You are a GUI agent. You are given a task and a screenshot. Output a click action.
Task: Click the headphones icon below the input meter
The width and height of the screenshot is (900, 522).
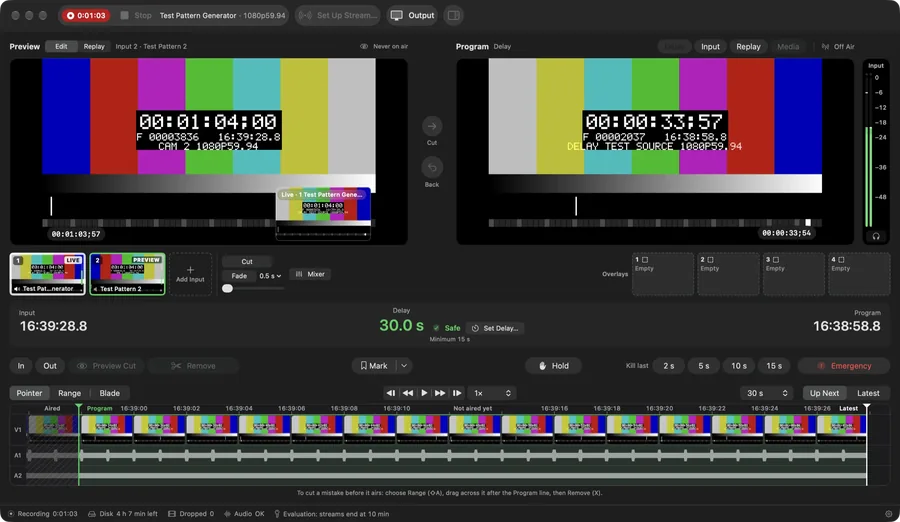click(876, 236)
